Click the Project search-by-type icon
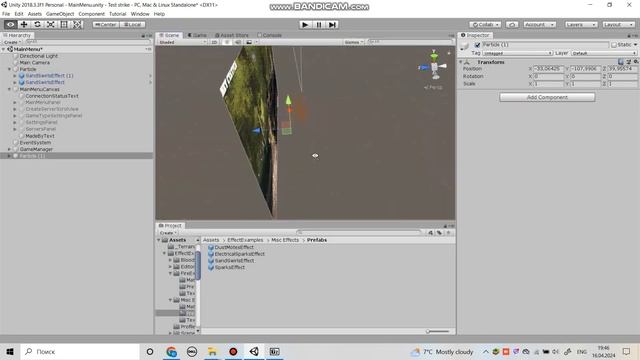The width and height of the screenshot is (640, 360). point(430,233)
